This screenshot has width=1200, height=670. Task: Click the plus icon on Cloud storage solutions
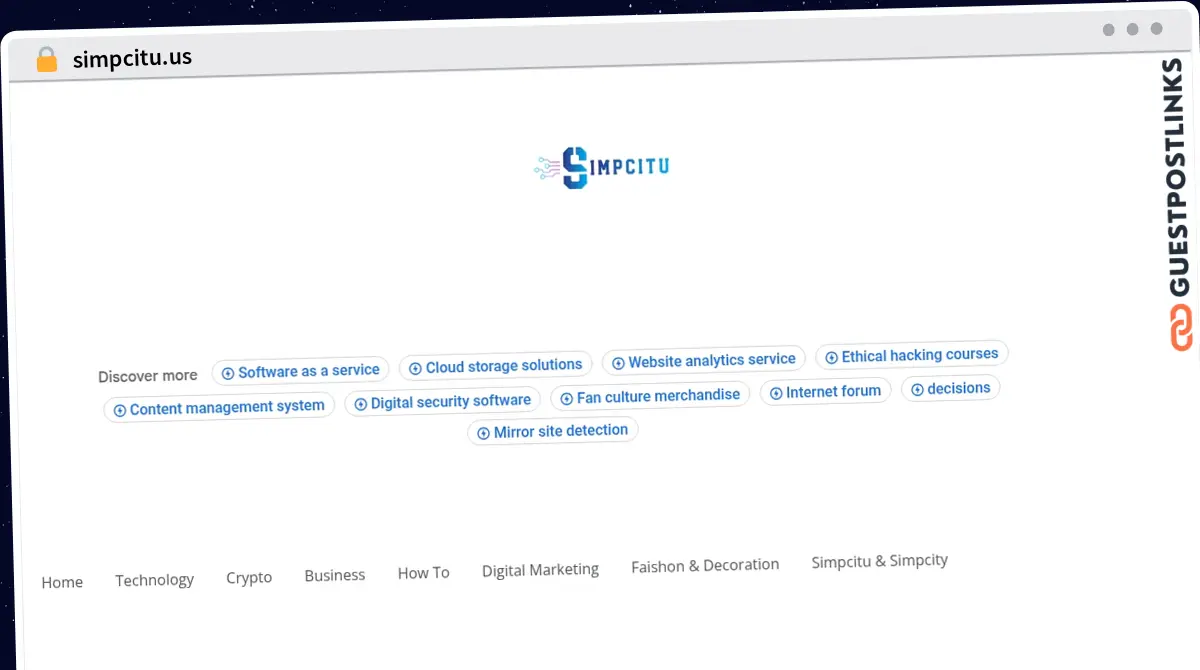pos(415,367)
